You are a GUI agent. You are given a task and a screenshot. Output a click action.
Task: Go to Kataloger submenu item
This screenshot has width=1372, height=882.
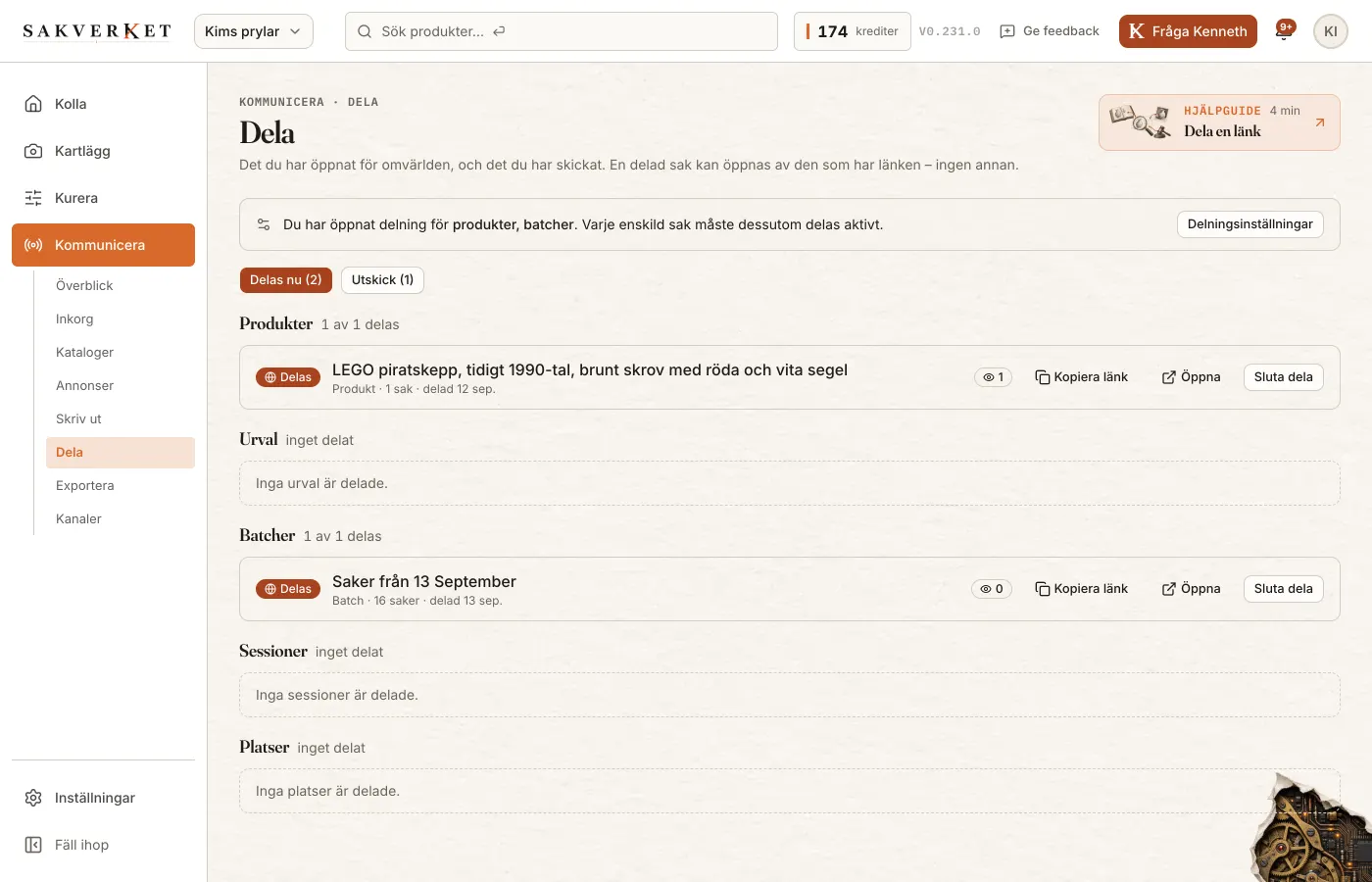click(x=121, y=353)
